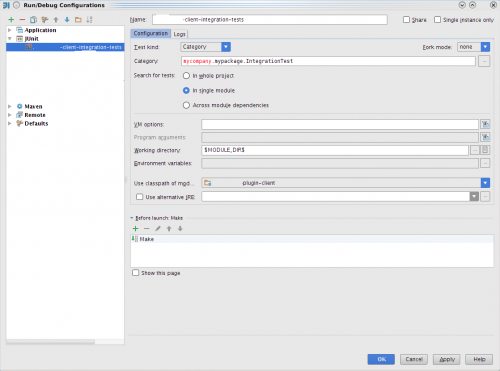Move Before launch task up
Screen dimensions: 500x371
point(169,228)
